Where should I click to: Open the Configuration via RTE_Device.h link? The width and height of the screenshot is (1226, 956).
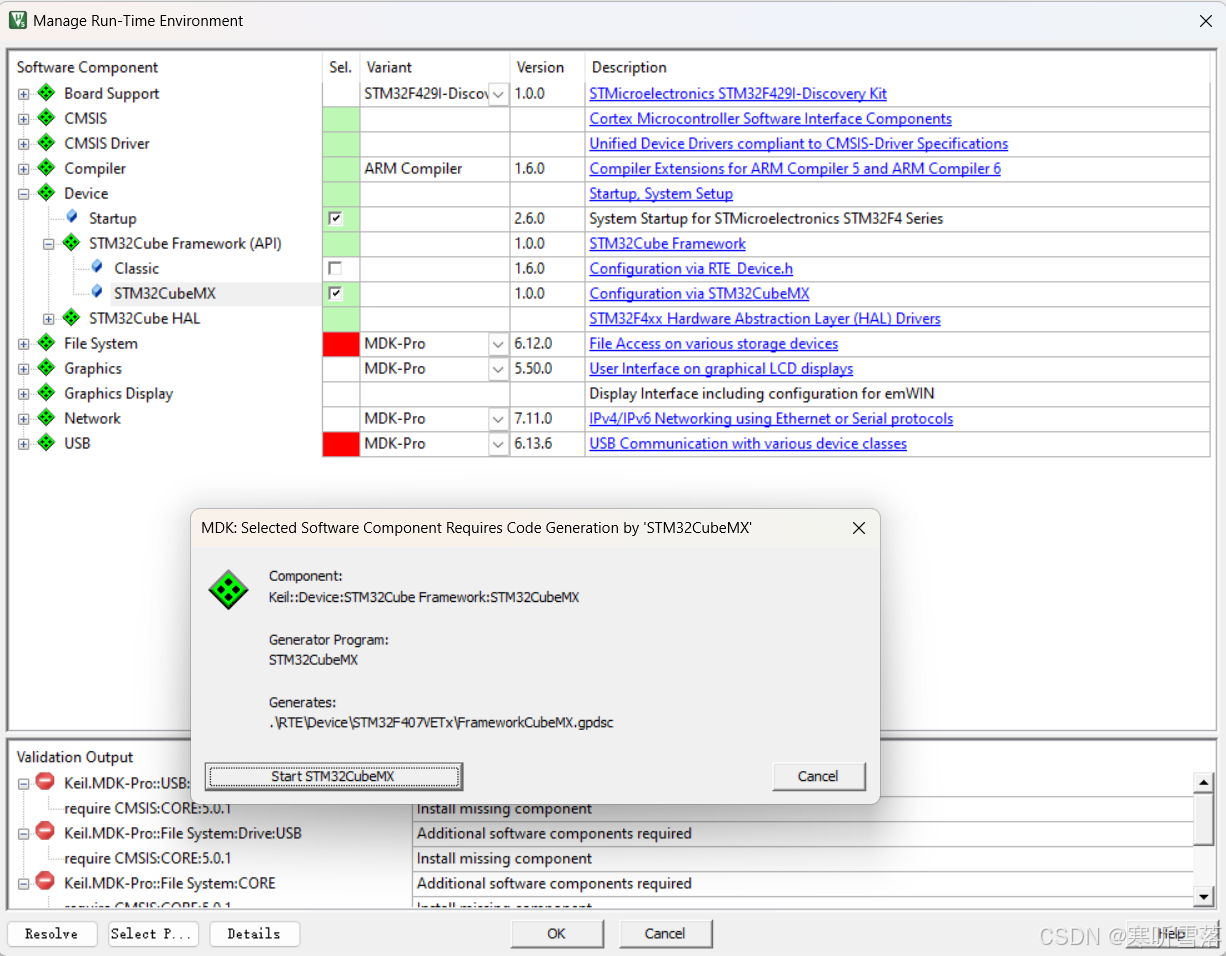tap(691, 268)
